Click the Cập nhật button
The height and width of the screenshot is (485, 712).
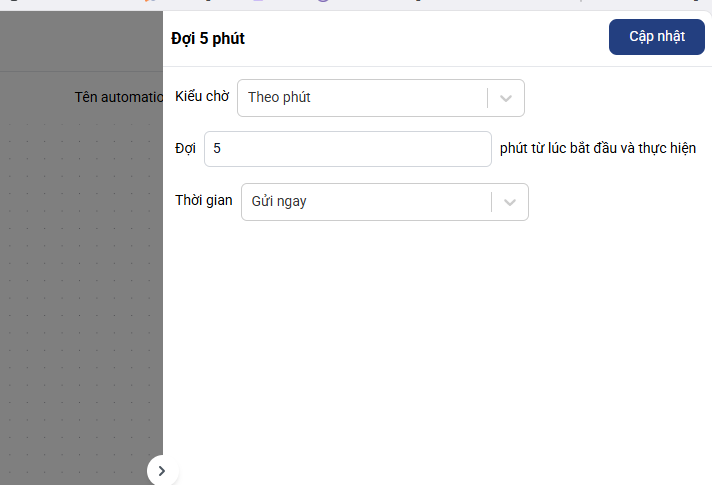tap(657, 37)
